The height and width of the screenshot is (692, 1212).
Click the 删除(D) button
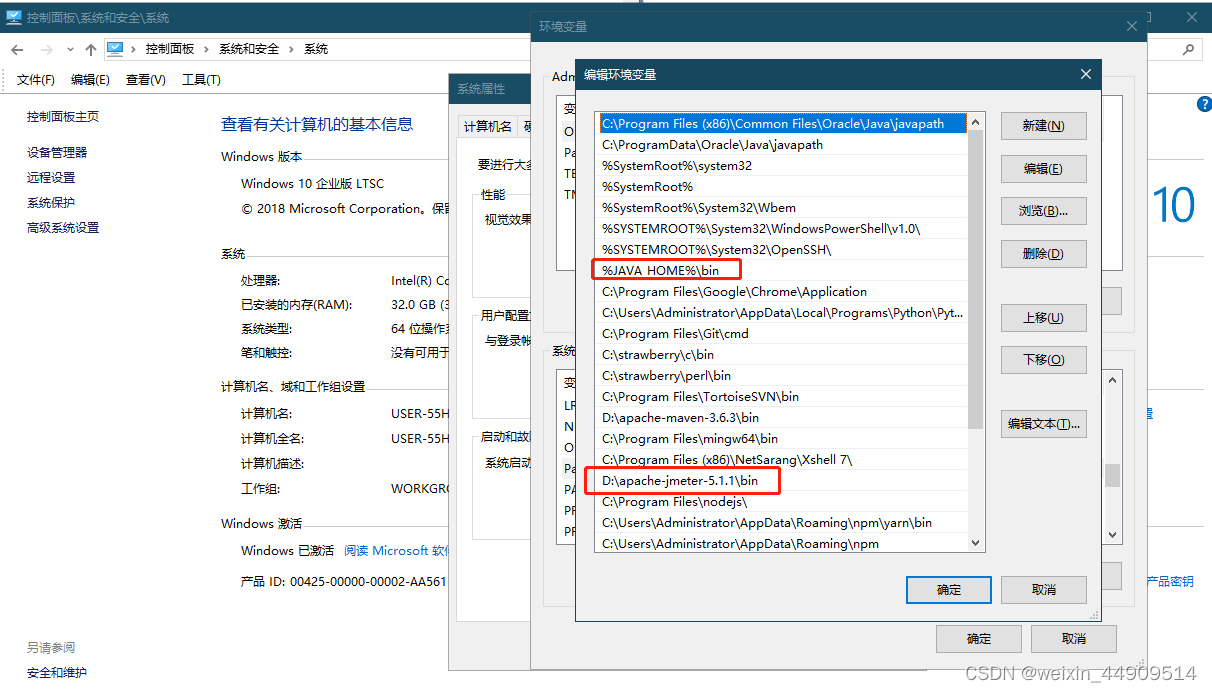1043,254
